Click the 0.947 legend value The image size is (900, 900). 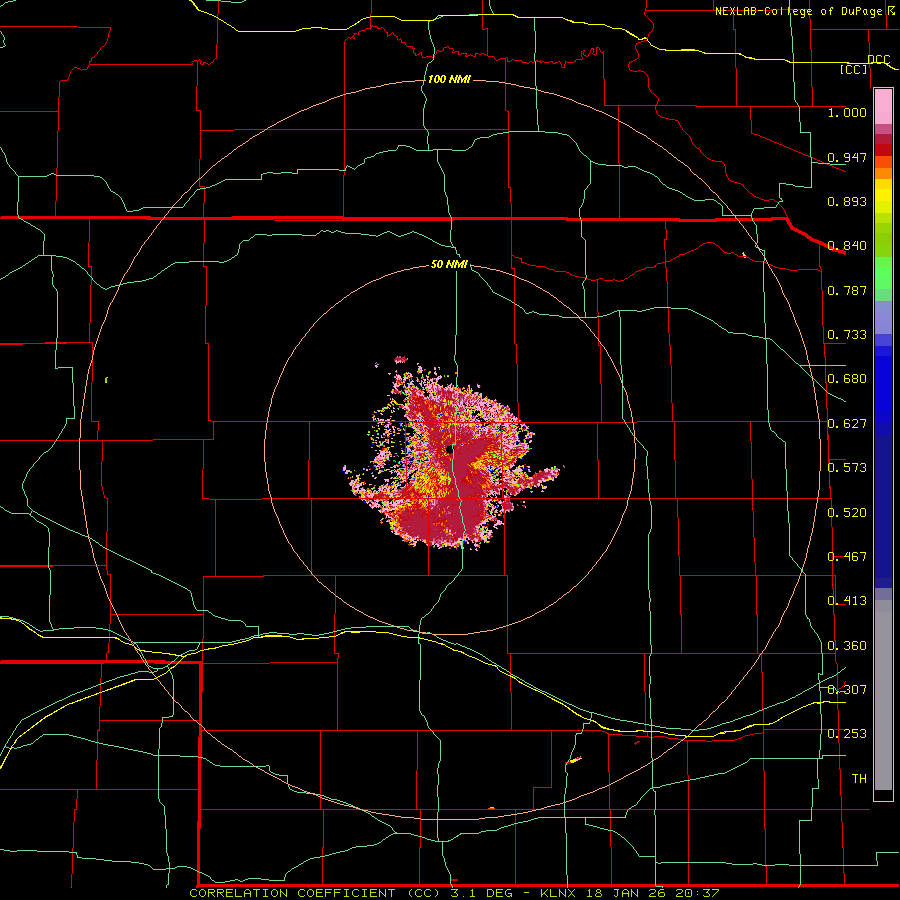coord(847,157)
